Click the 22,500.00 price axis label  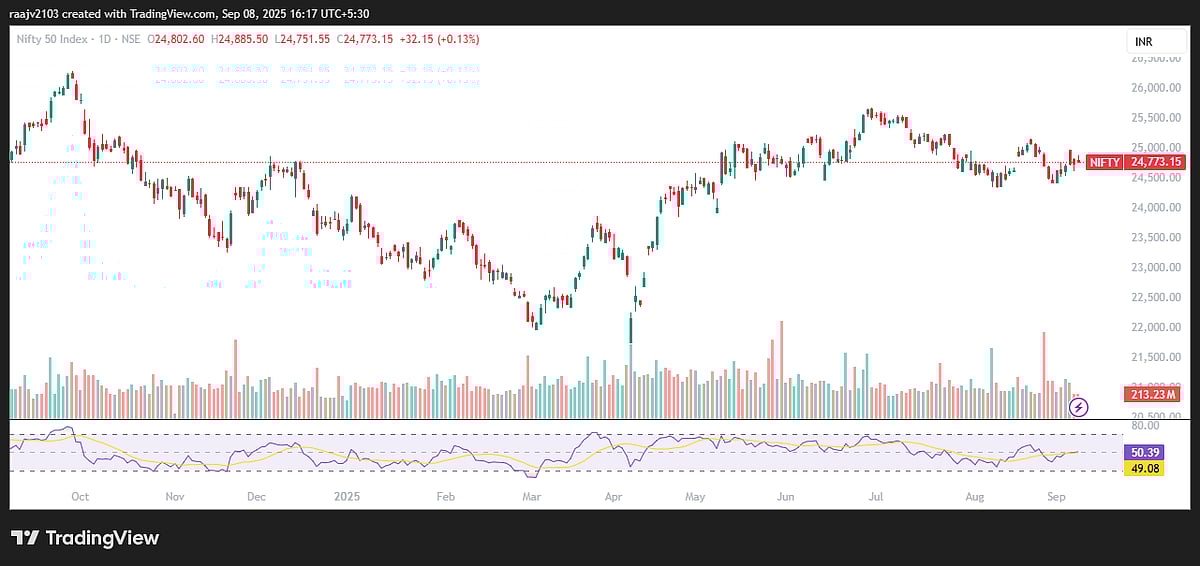(1155, 297)
